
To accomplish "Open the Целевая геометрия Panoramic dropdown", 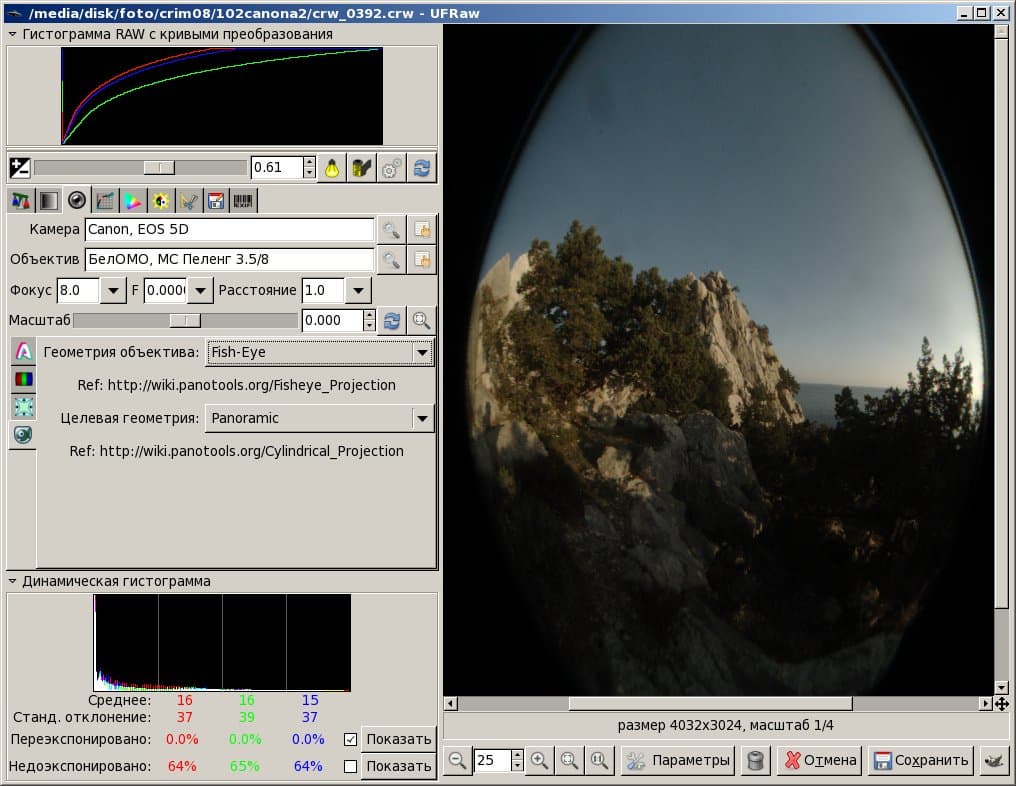I will (x=320, y=419).
